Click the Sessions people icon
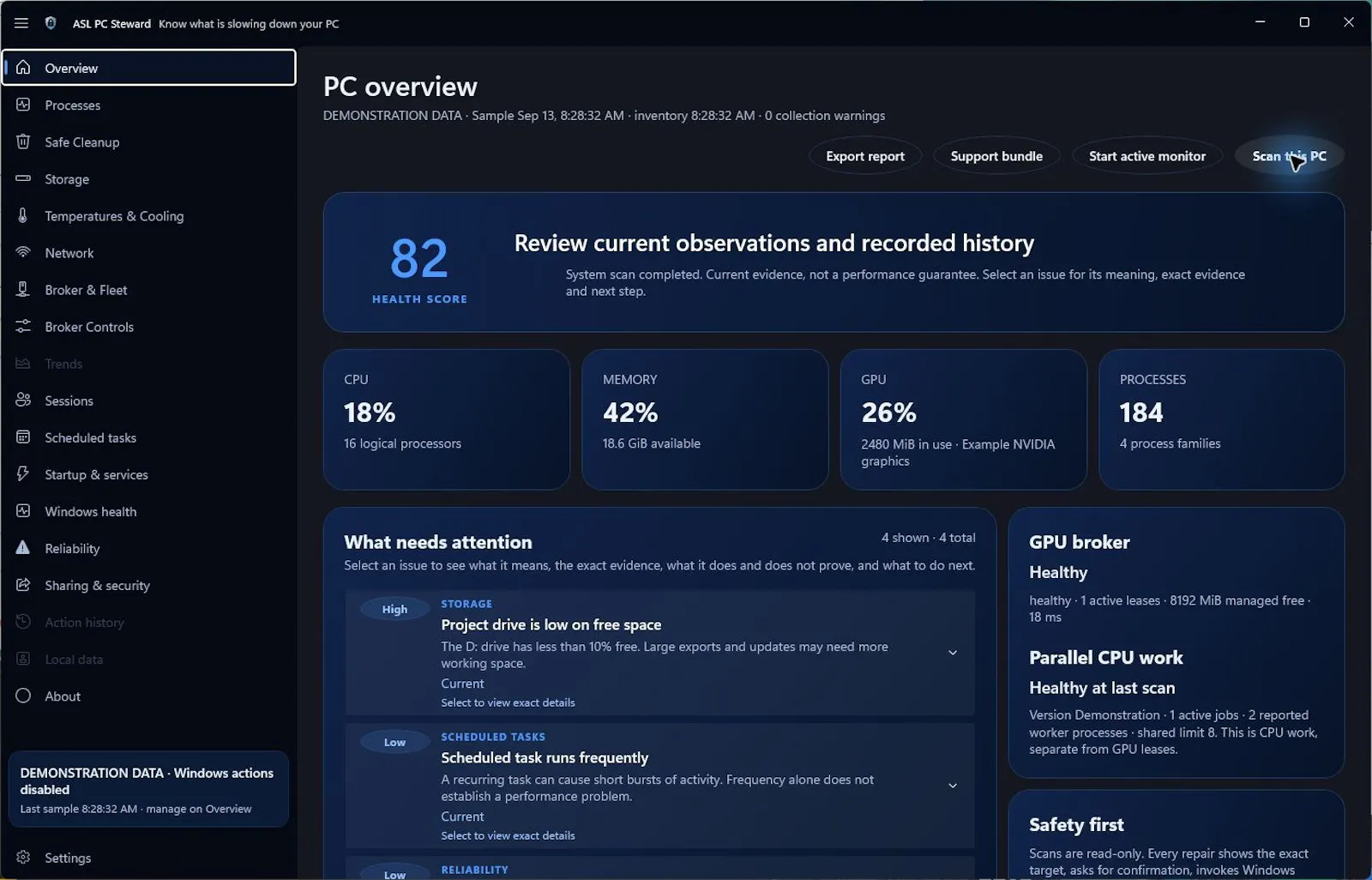The height and width of the screenshot is (880, 1372). tap(23, 400)
